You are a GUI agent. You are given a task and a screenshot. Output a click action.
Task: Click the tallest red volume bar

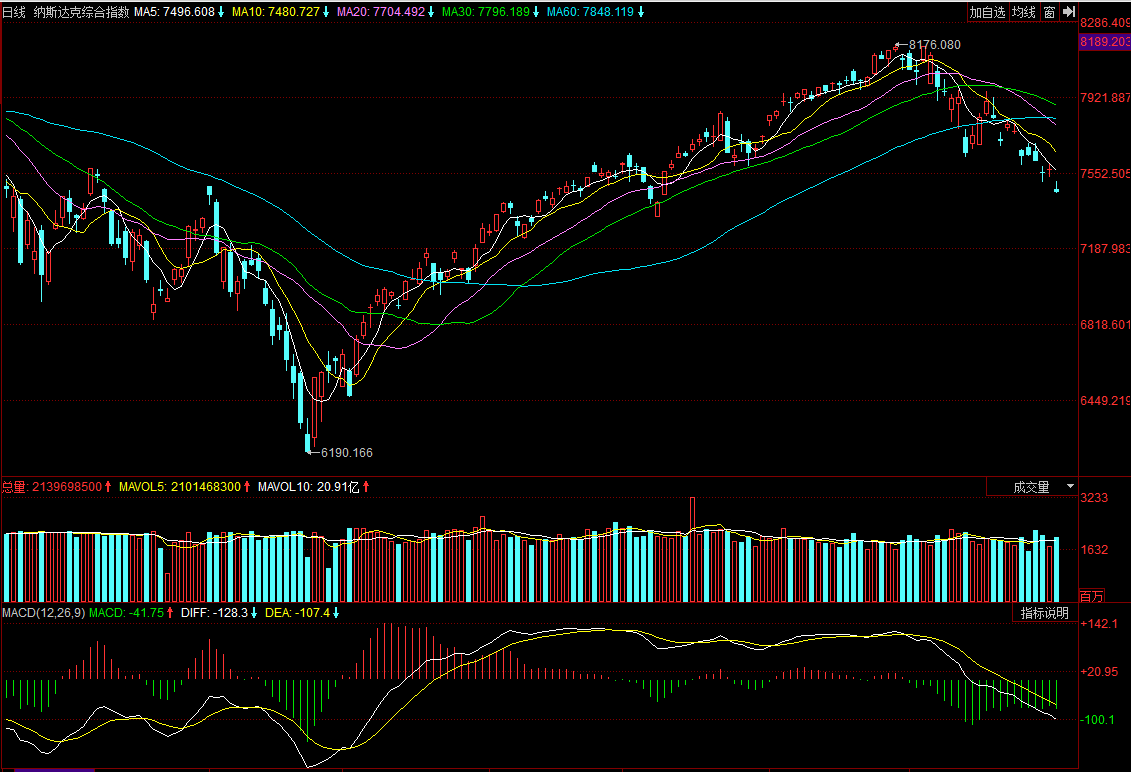[692, 549]
